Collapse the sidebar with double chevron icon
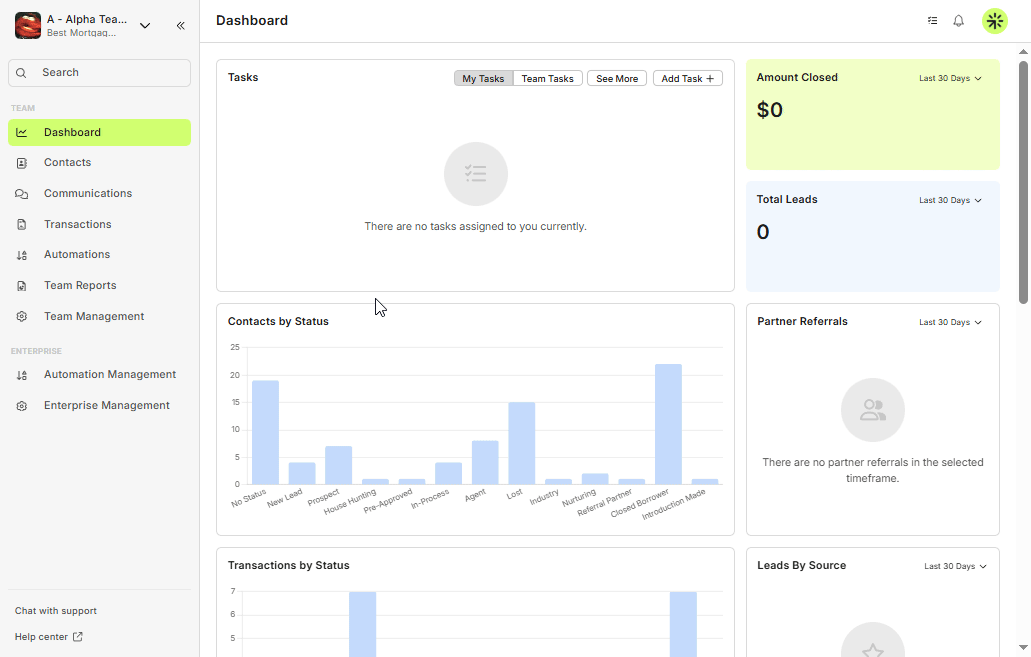Image resolution: width=1031 pixels, height=657 pixels. click(x=180, y=26)
